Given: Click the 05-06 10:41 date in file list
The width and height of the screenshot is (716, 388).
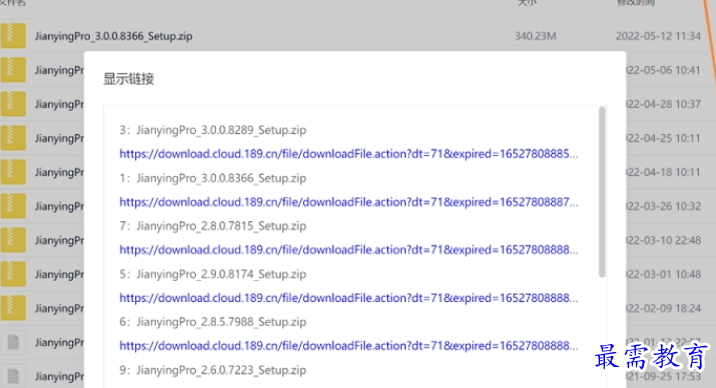Looking at the screenshot, I should point(663,70).
